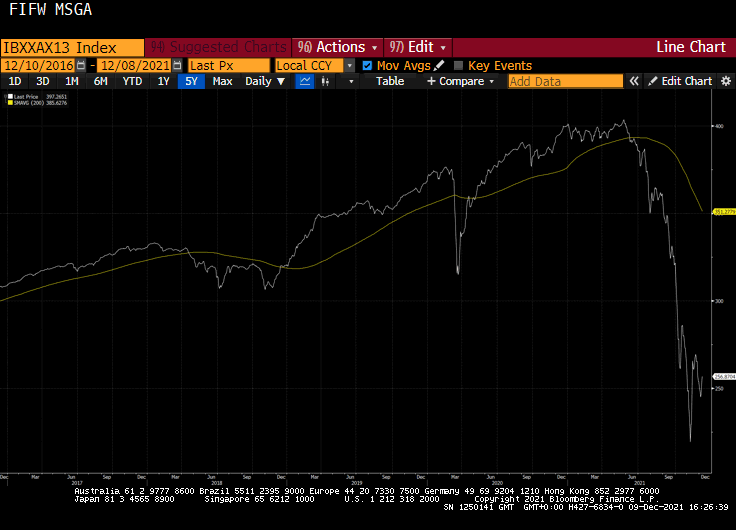The image size is (736, 530).
Task: Click the end date field 12/08/2021
Action: coord(135,65)
